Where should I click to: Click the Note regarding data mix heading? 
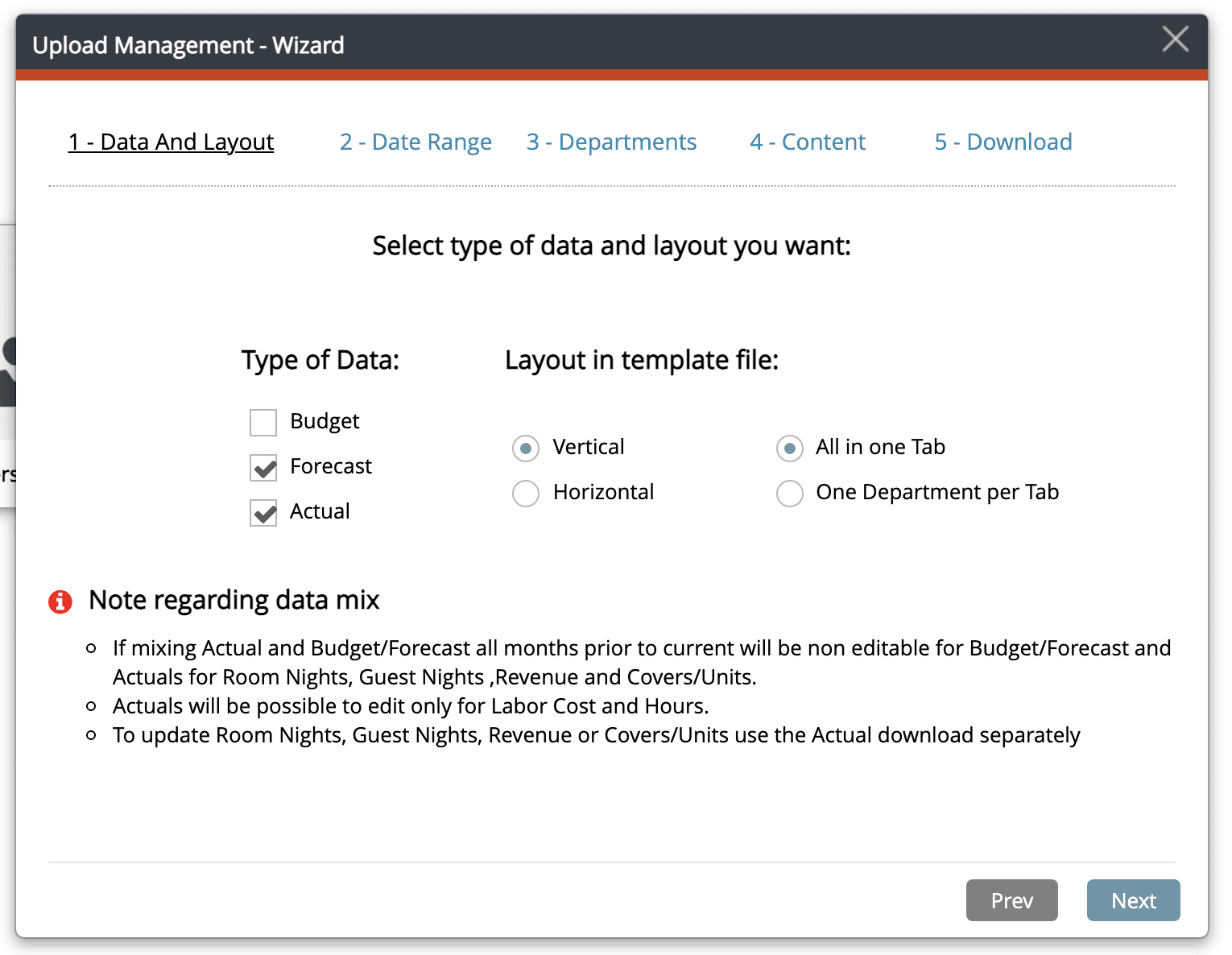coord(234,601)
